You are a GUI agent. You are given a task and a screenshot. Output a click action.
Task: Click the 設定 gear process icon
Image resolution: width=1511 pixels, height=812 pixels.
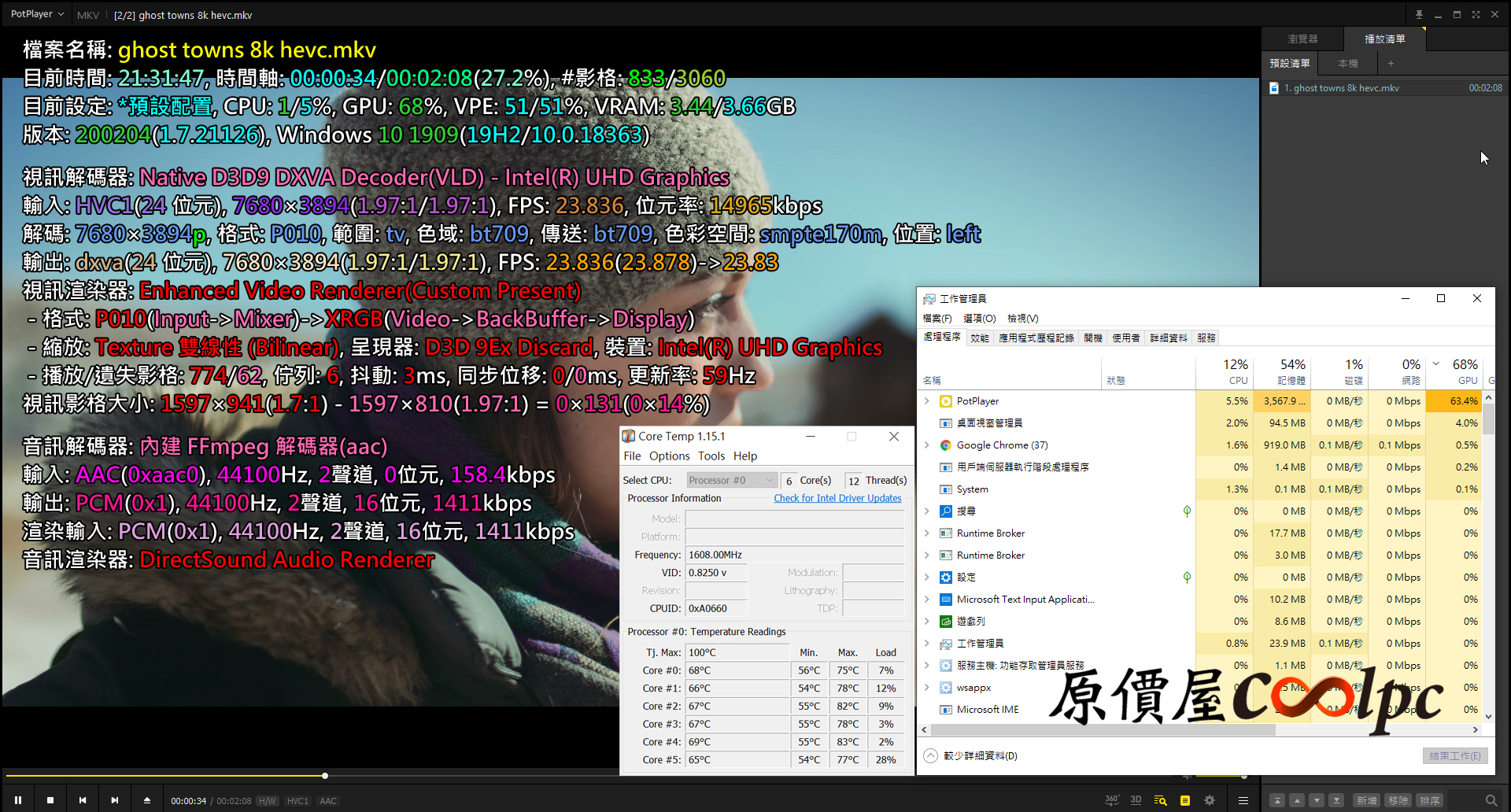[946, 578]
